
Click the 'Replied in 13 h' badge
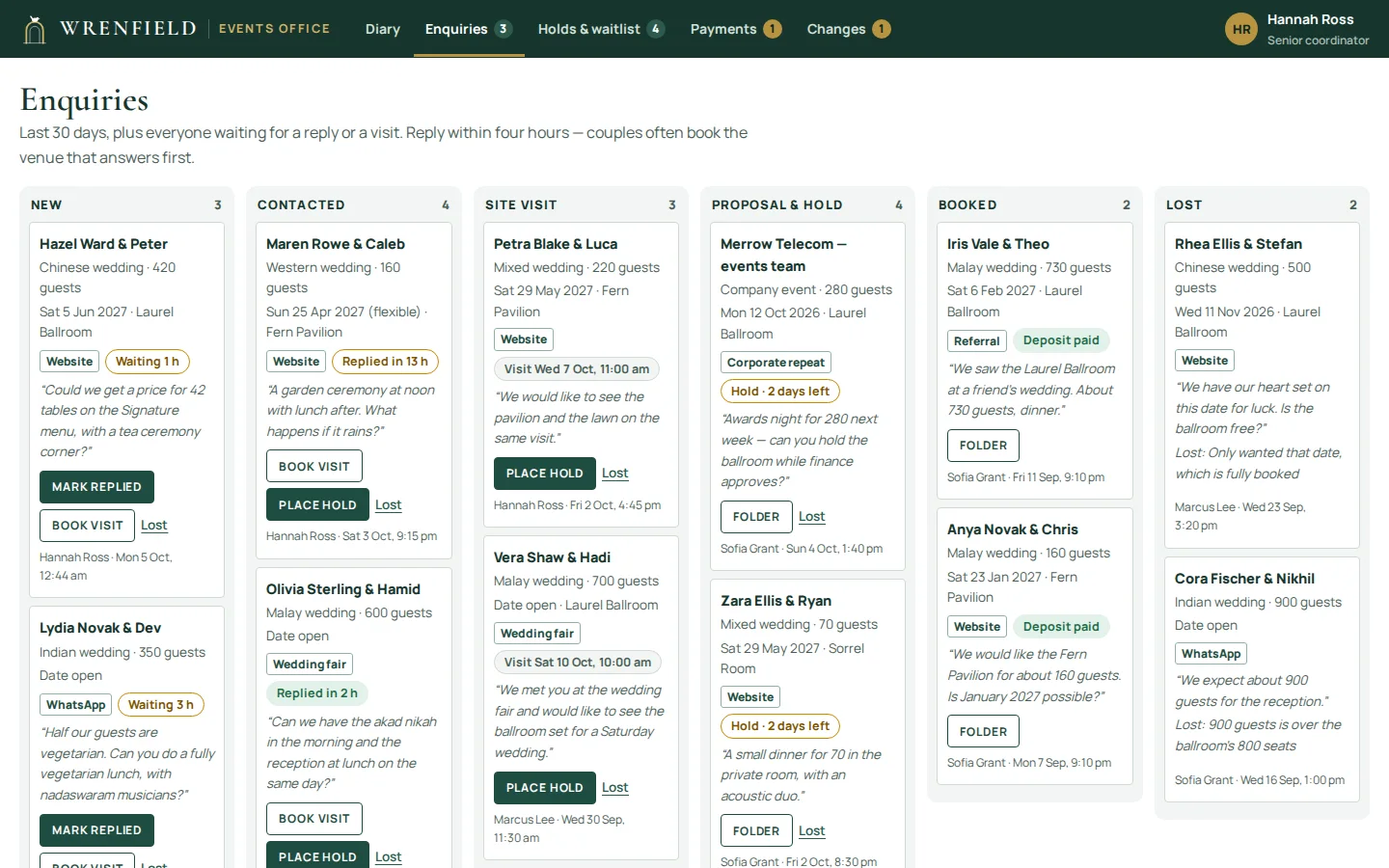pyautogui.click(x=385, y=362)
